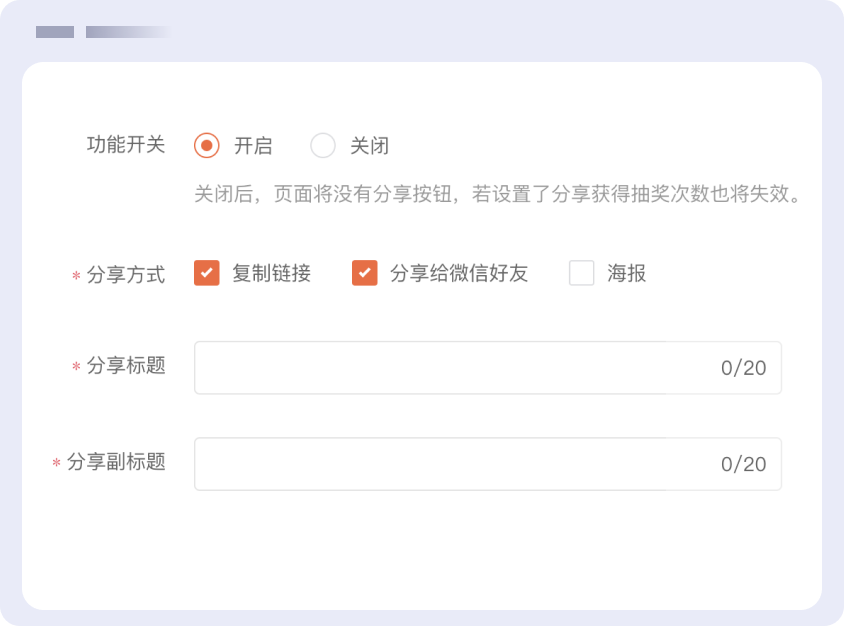Click the 开启 text label
The width and height of the screenshot is (844, 626).
[x=253, y=146]
